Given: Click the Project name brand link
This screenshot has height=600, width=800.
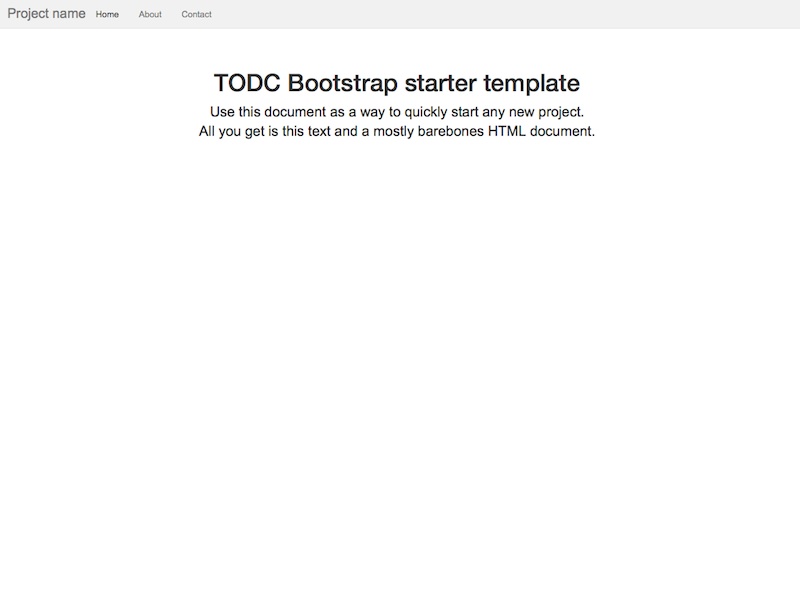Looking at the screenshot, I should [x=46, y=14].
